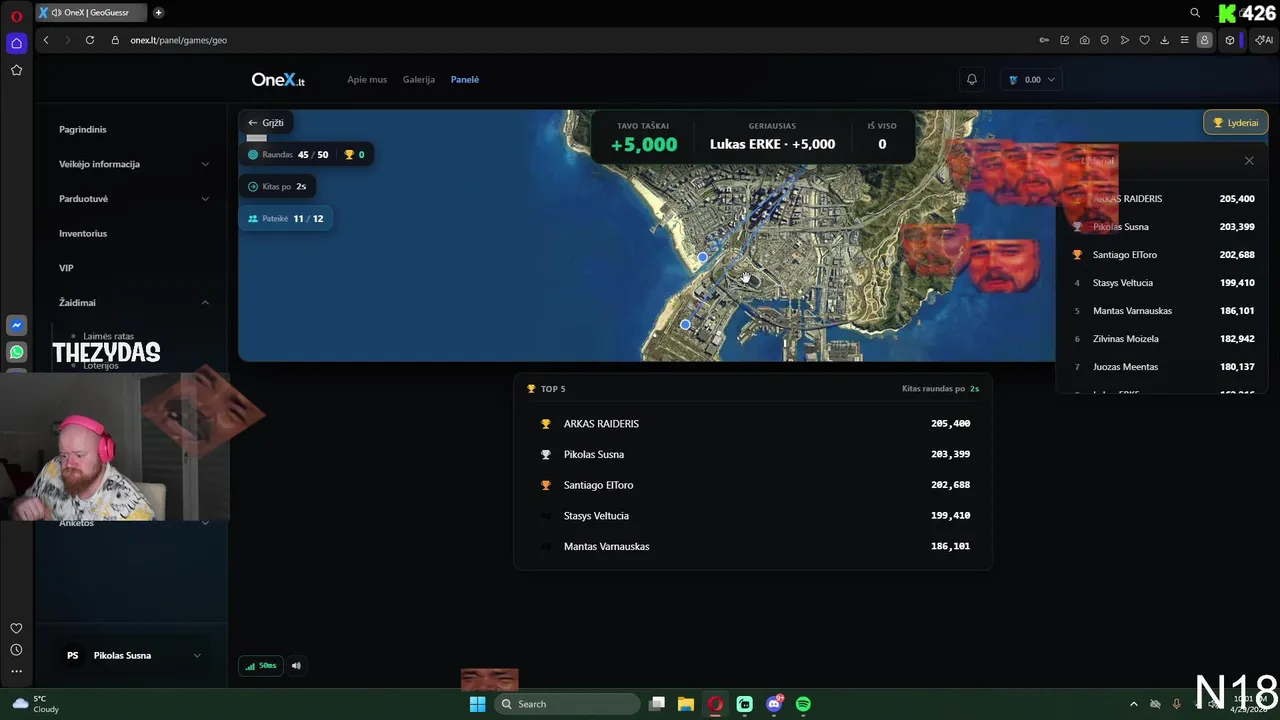Open the send / flow arrow icon
1280x720 pixels.
click(1124, 40)
